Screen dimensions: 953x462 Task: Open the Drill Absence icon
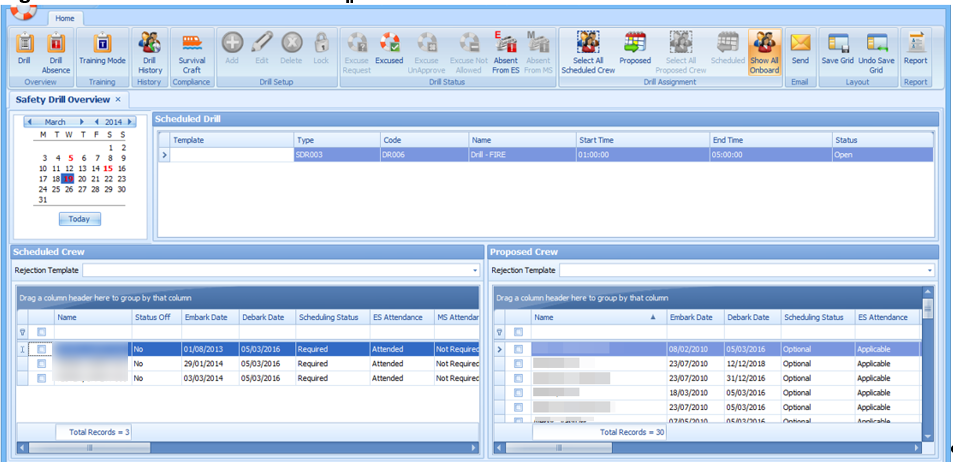click(56, 52)
